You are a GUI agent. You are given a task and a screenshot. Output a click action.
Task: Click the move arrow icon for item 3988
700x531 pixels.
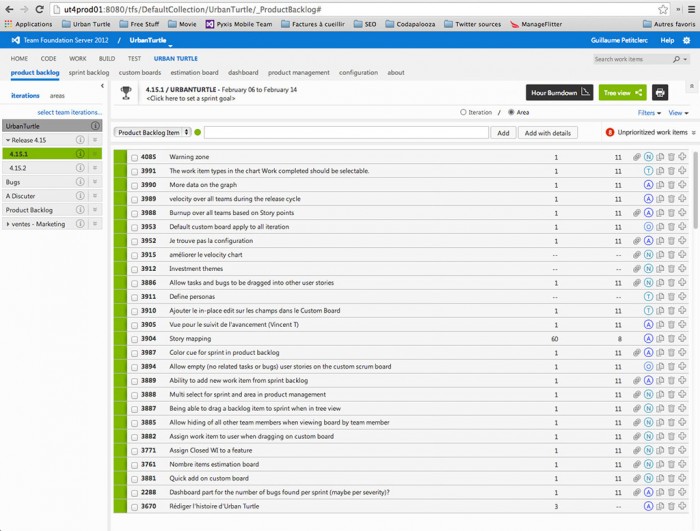(x=682, y=213)
